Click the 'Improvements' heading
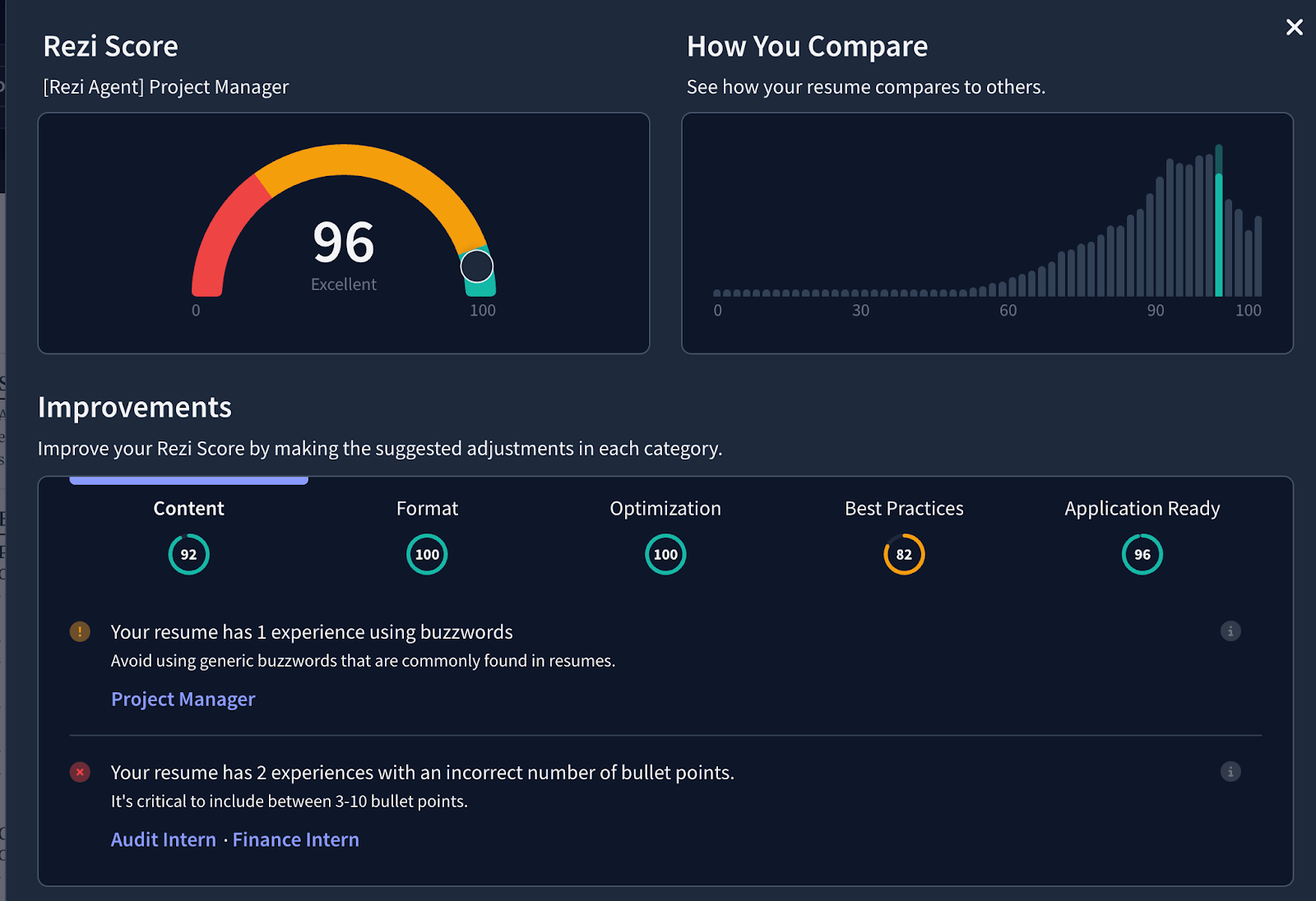Screen dimensions: 1316x901 [135, 407]
